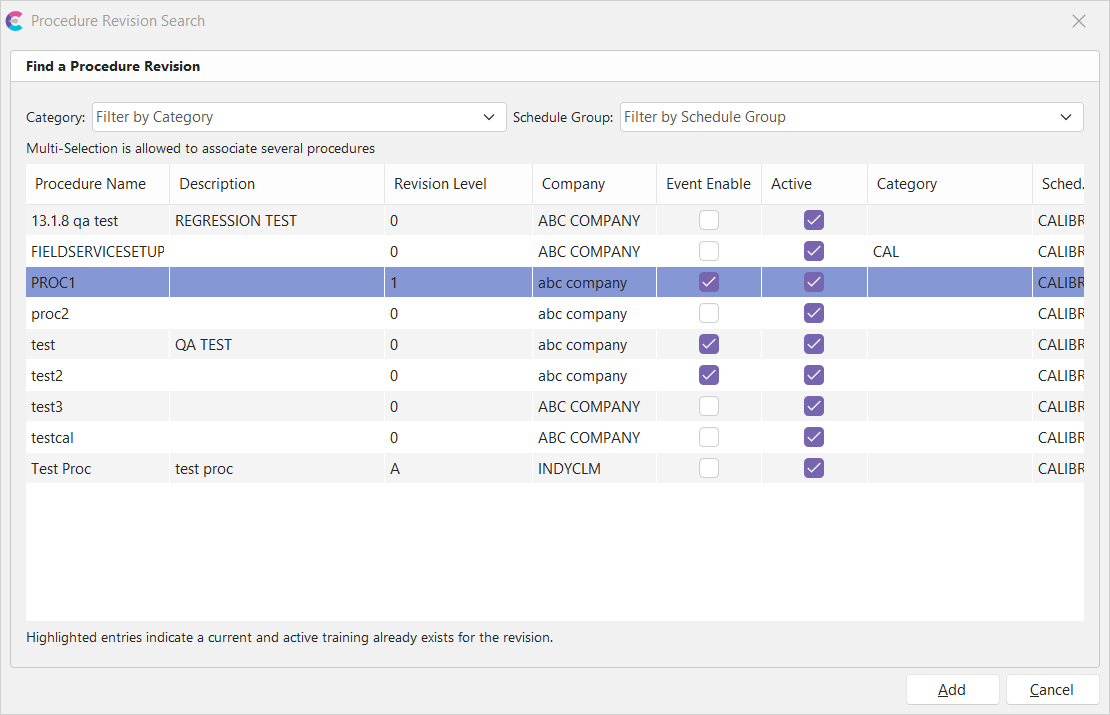1110x715 pixels.
Task: Uncheck Active checkbox for FIELDSERVICESETUP
Action: click(x=814, y=251)
